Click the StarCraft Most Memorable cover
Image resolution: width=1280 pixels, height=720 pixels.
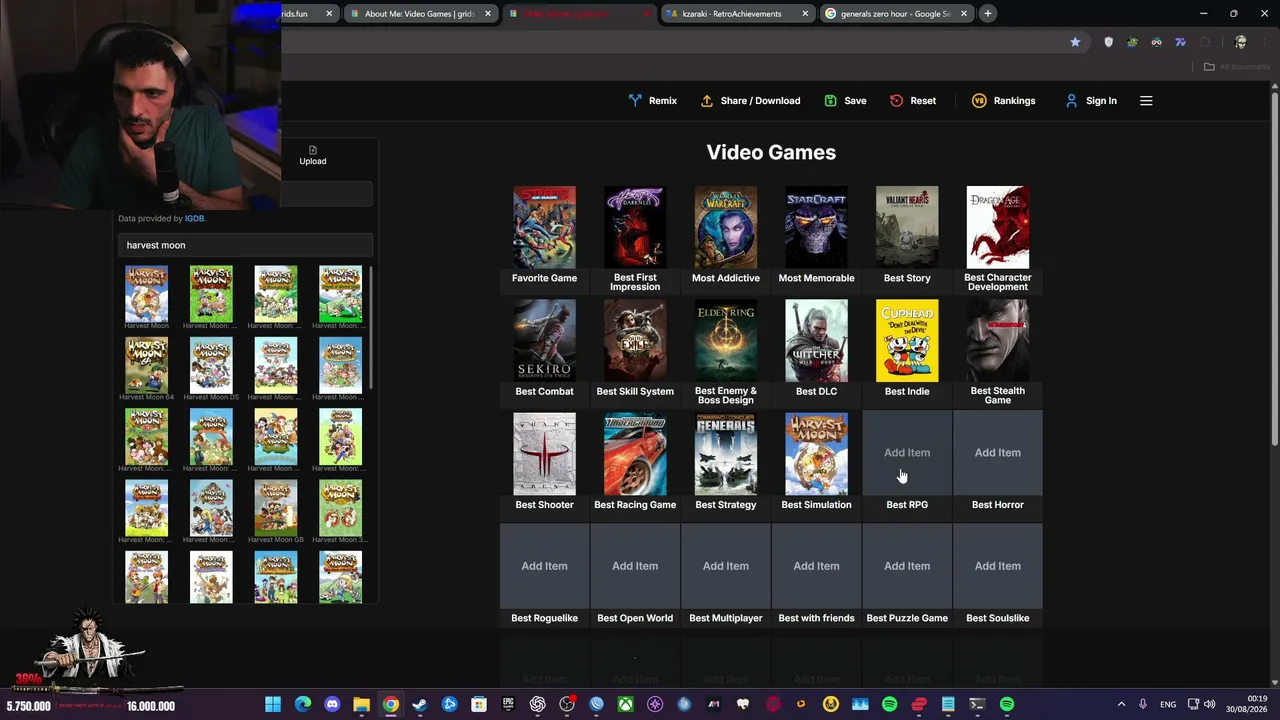(x=816, y=228)
